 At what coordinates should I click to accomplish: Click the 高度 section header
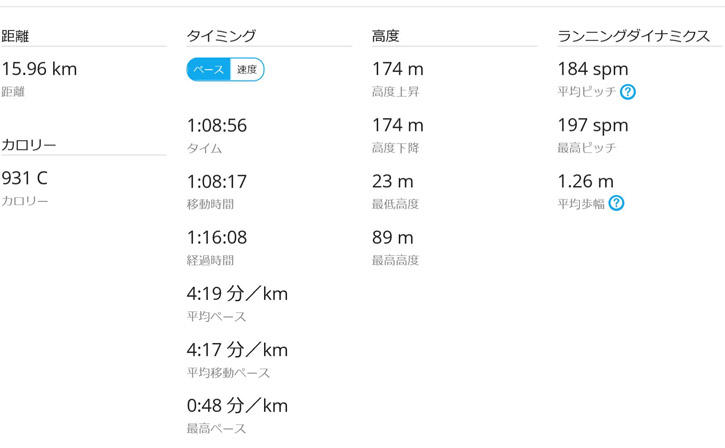click(x=385, y=36)
